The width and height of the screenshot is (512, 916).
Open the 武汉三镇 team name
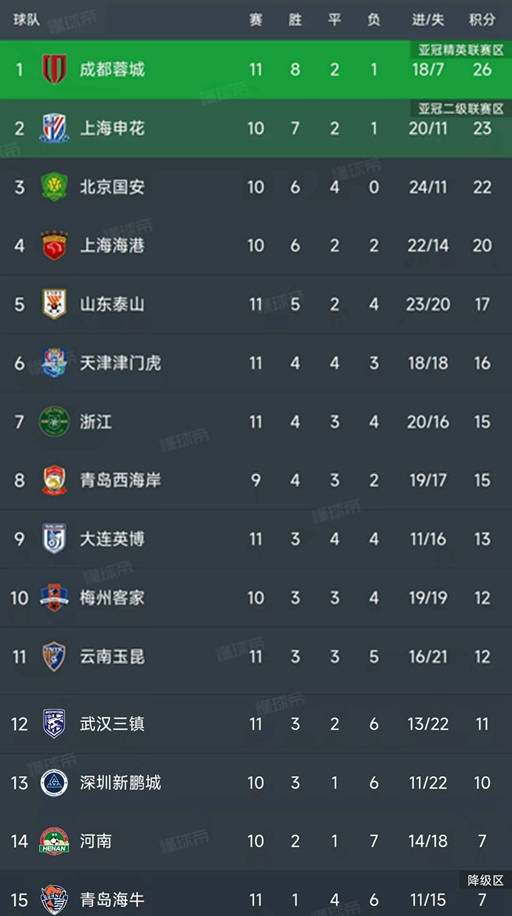[112, 724]
